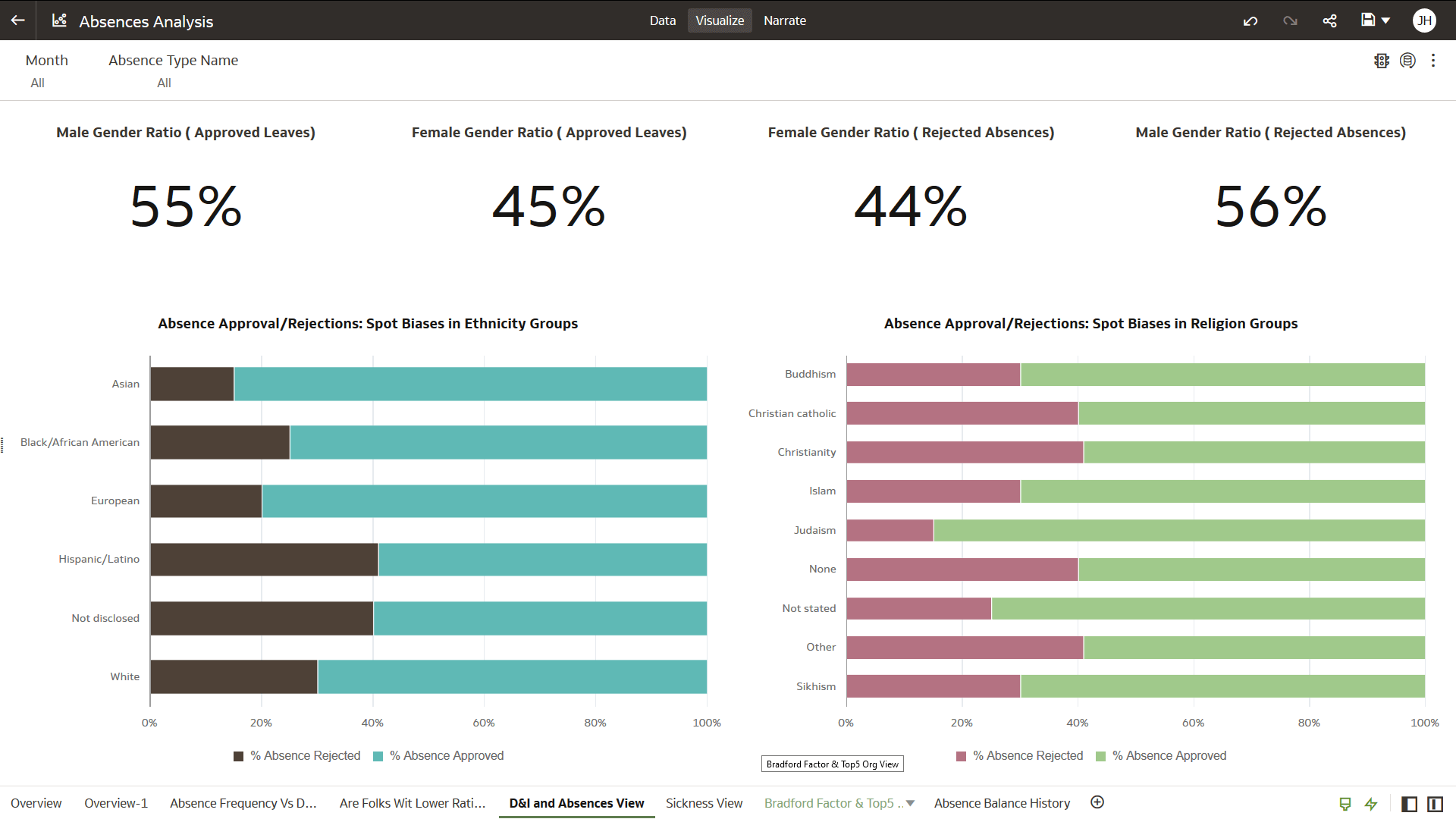Image resolution: width=1456 pixels, height=819 pixels.
Task: Click the Undo icon in the top toolbar
Action: click(x=1250, y=20)
